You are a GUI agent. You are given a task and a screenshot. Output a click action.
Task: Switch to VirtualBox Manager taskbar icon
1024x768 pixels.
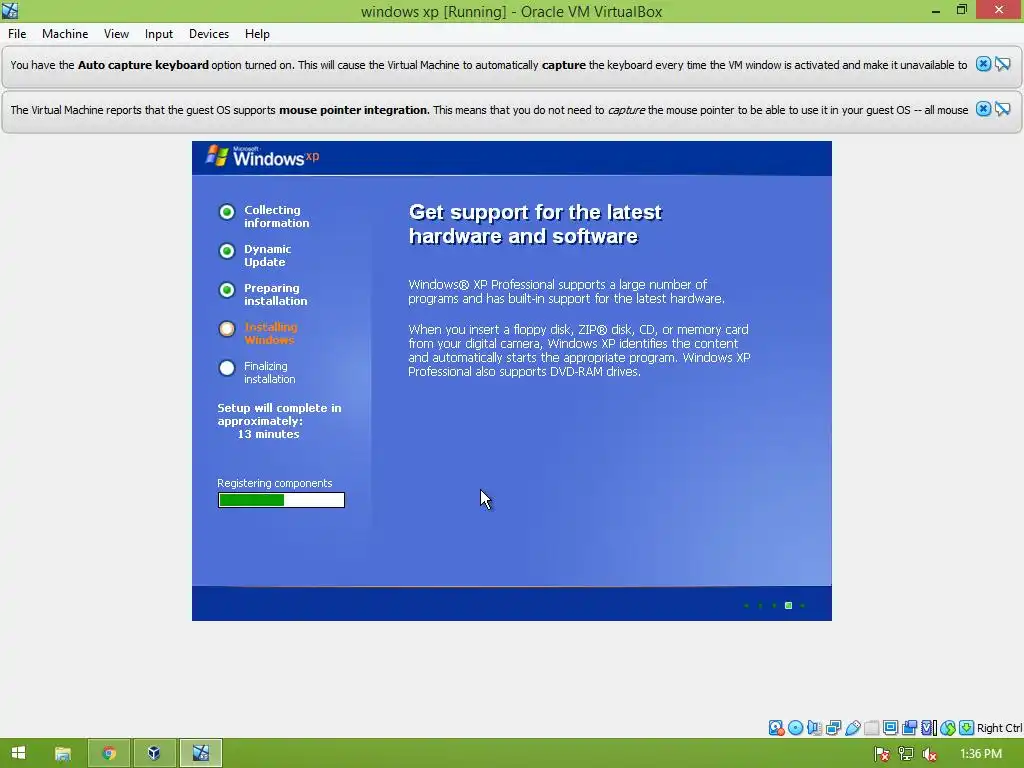[x=154, y=754]
